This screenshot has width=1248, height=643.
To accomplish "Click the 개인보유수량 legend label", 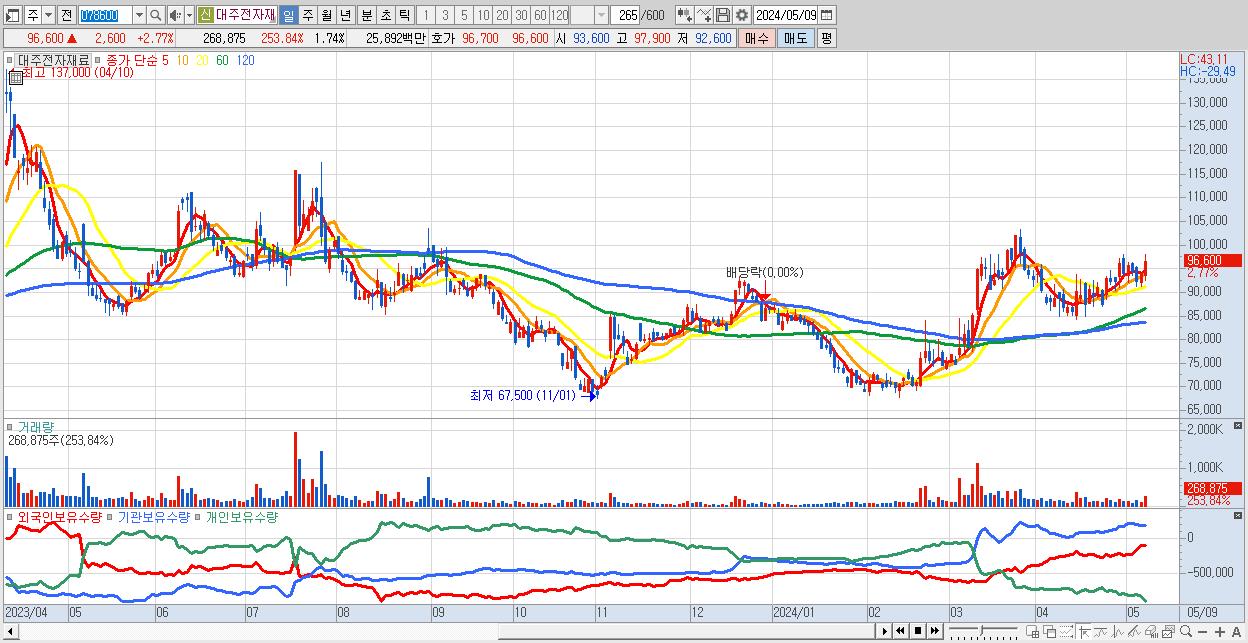I will pos(241,517).
